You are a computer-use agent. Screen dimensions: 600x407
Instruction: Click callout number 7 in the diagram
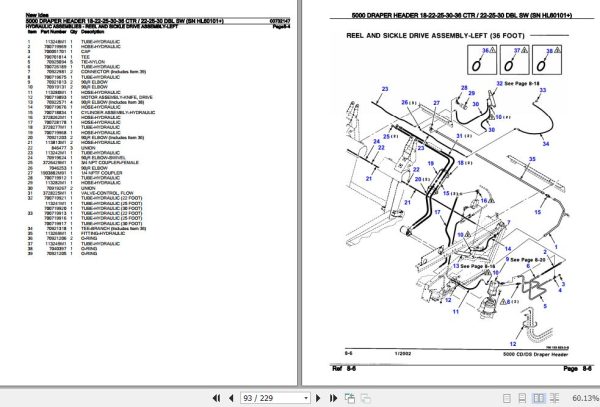[509, 222]
